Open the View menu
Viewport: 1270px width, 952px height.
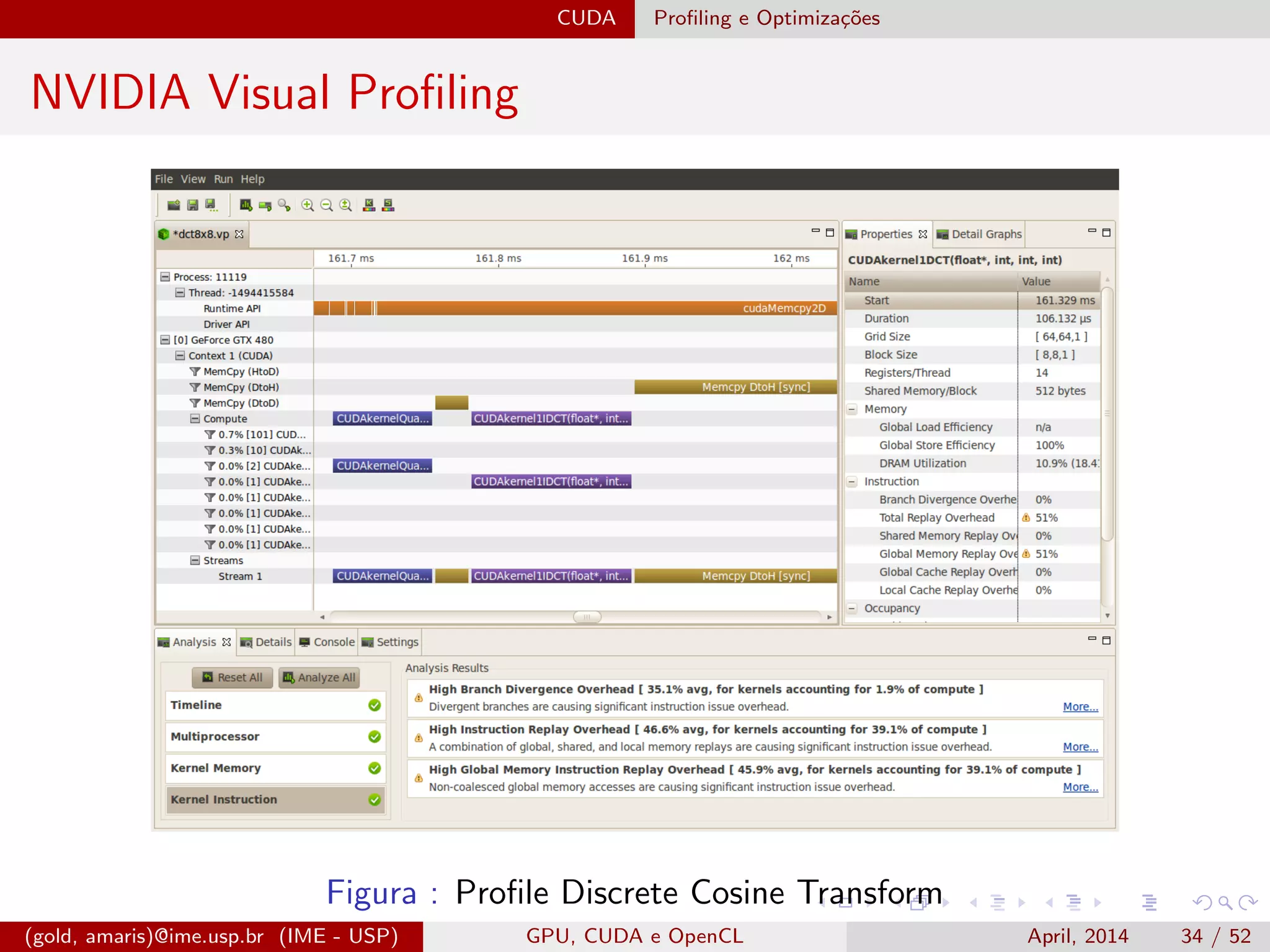tap(193, 179)
